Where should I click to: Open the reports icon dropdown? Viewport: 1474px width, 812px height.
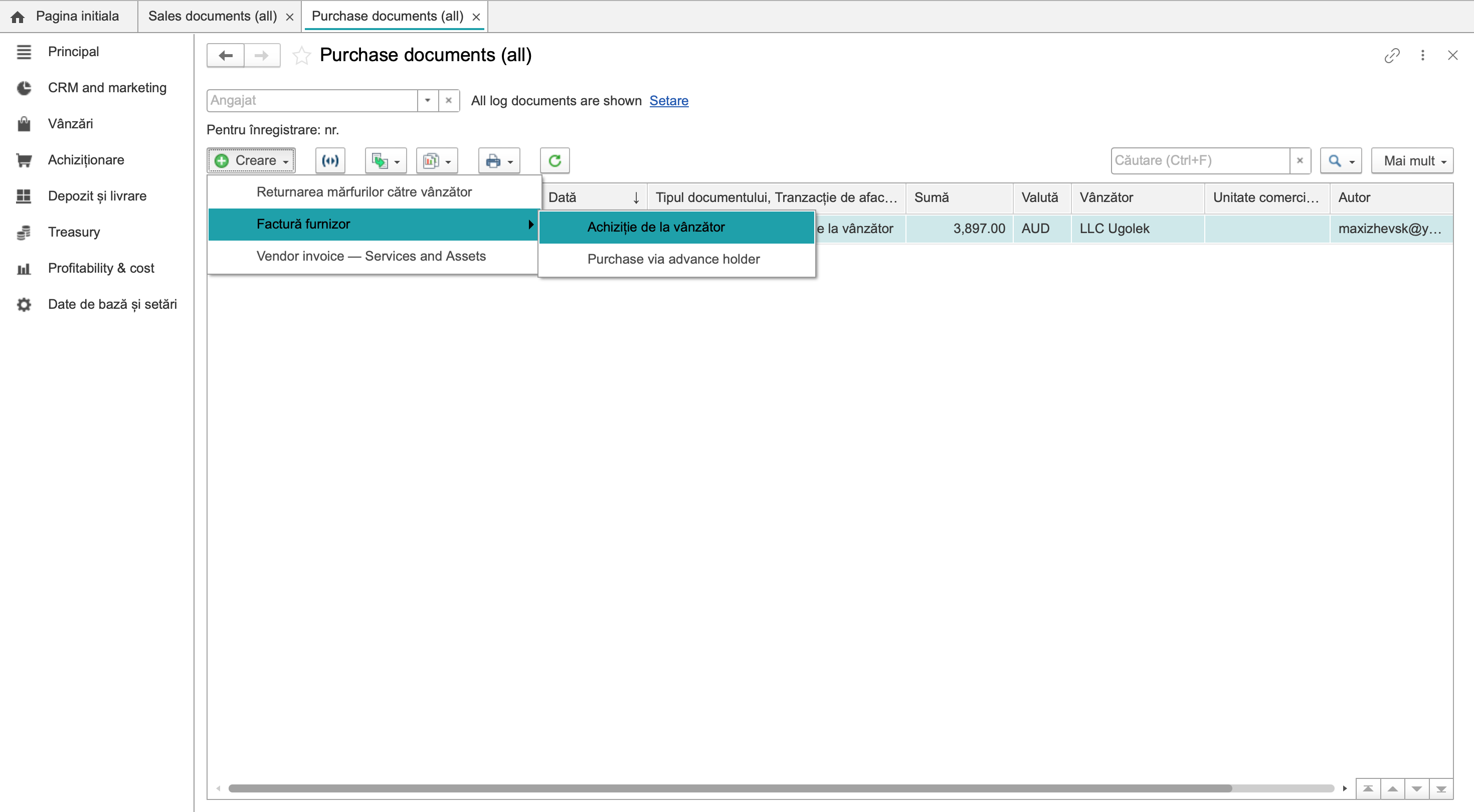(x=437, y=161)
